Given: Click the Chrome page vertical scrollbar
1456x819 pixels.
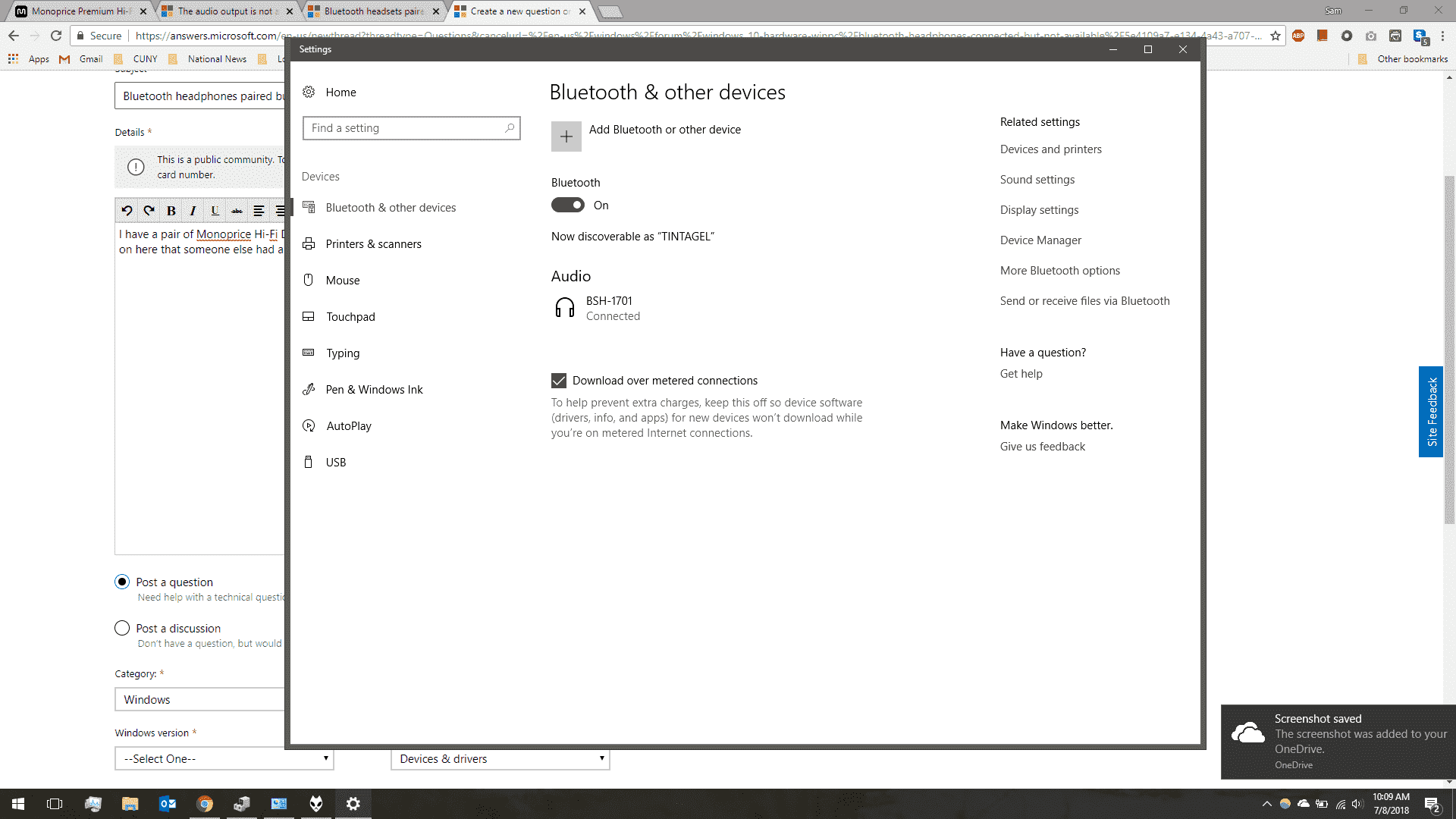Looking at the screenshot, I should [x=1449, y=349].
